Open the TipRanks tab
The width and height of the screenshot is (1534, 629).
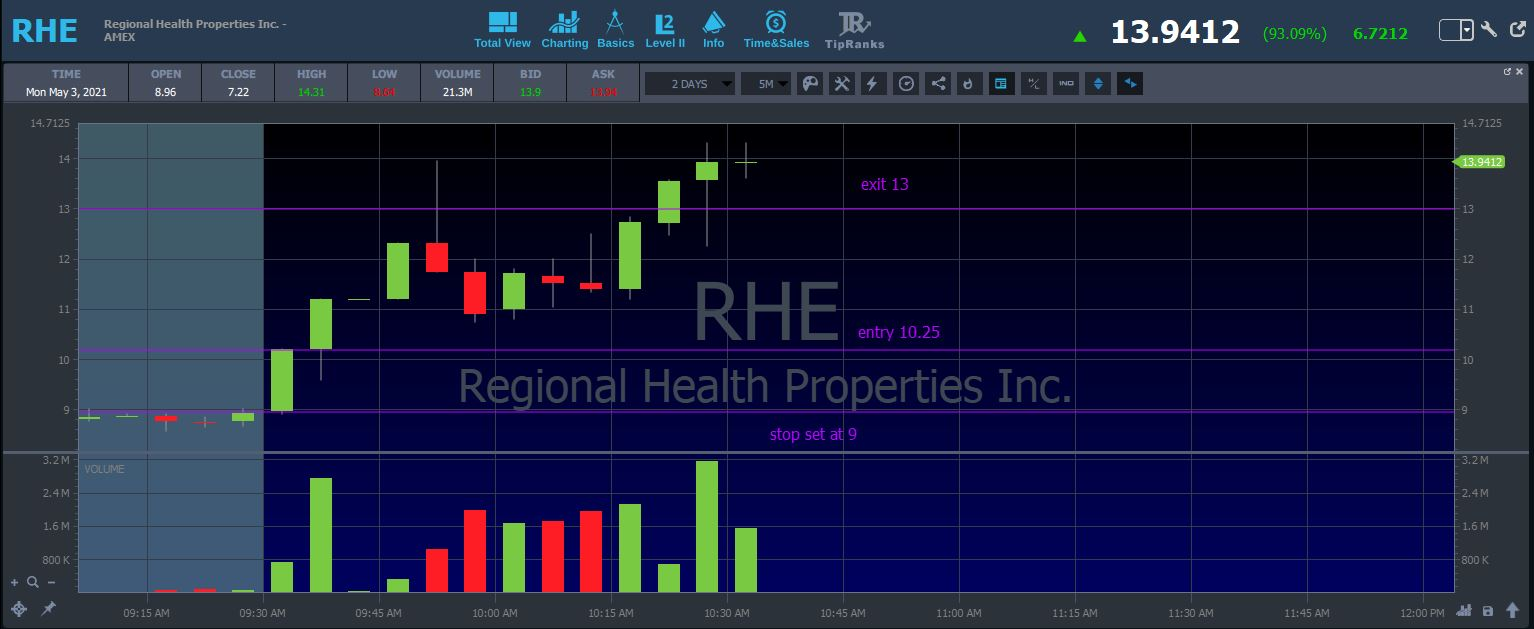(854, 30)
